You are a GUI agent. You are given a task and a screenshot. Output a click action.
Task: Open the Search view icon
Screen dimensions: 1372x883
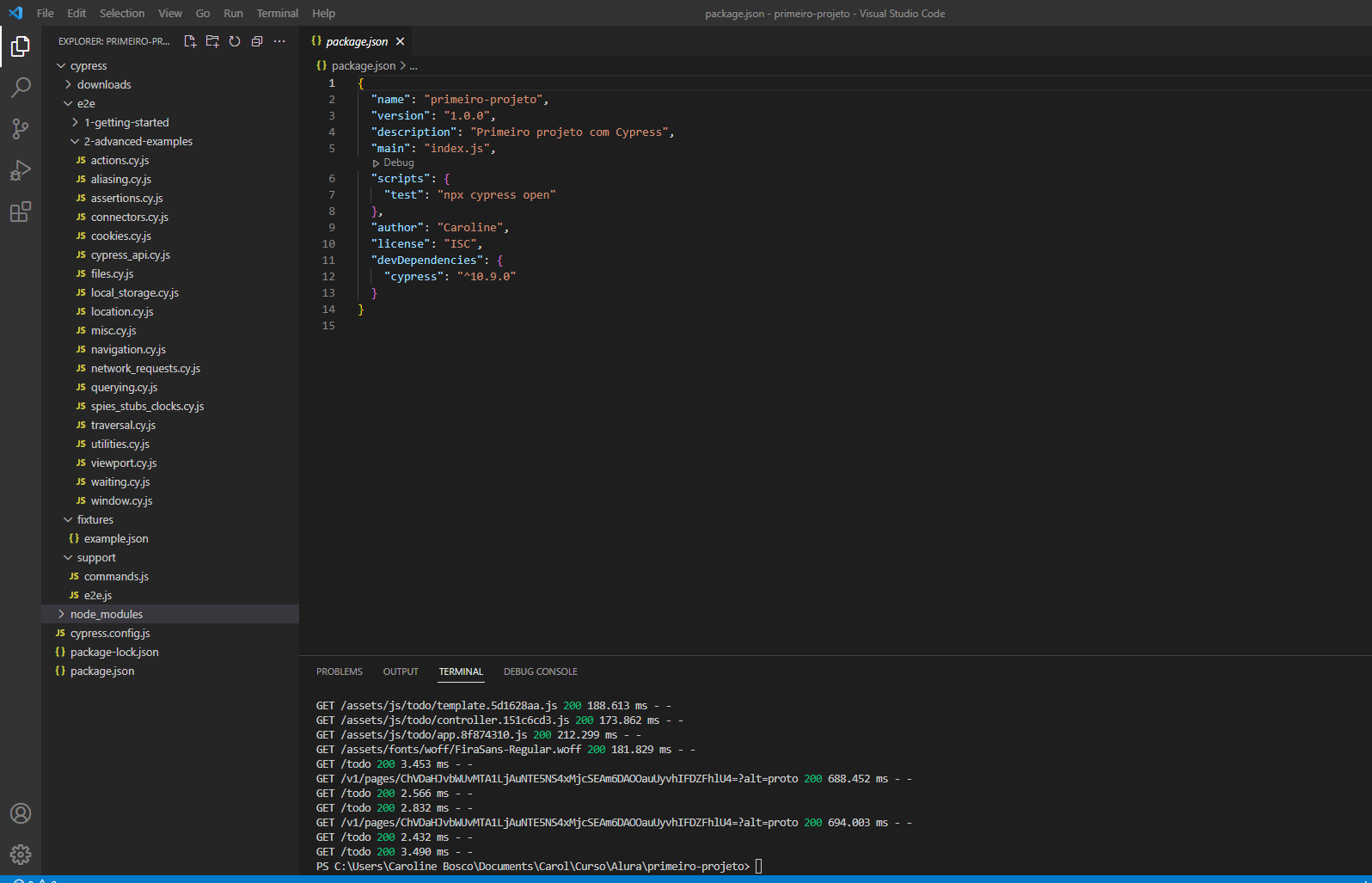(21, 87)
